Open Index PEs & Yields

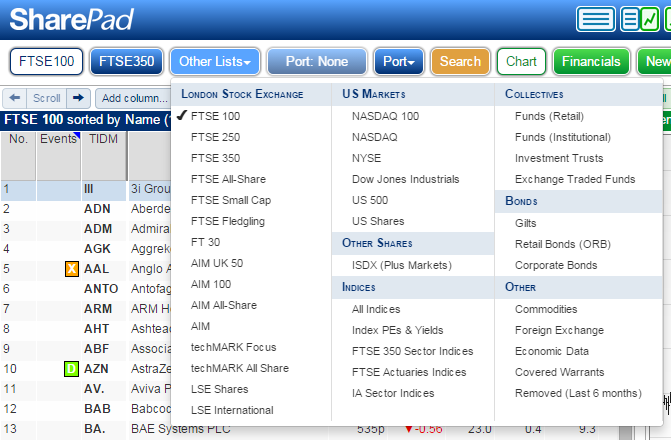point(398,330)
